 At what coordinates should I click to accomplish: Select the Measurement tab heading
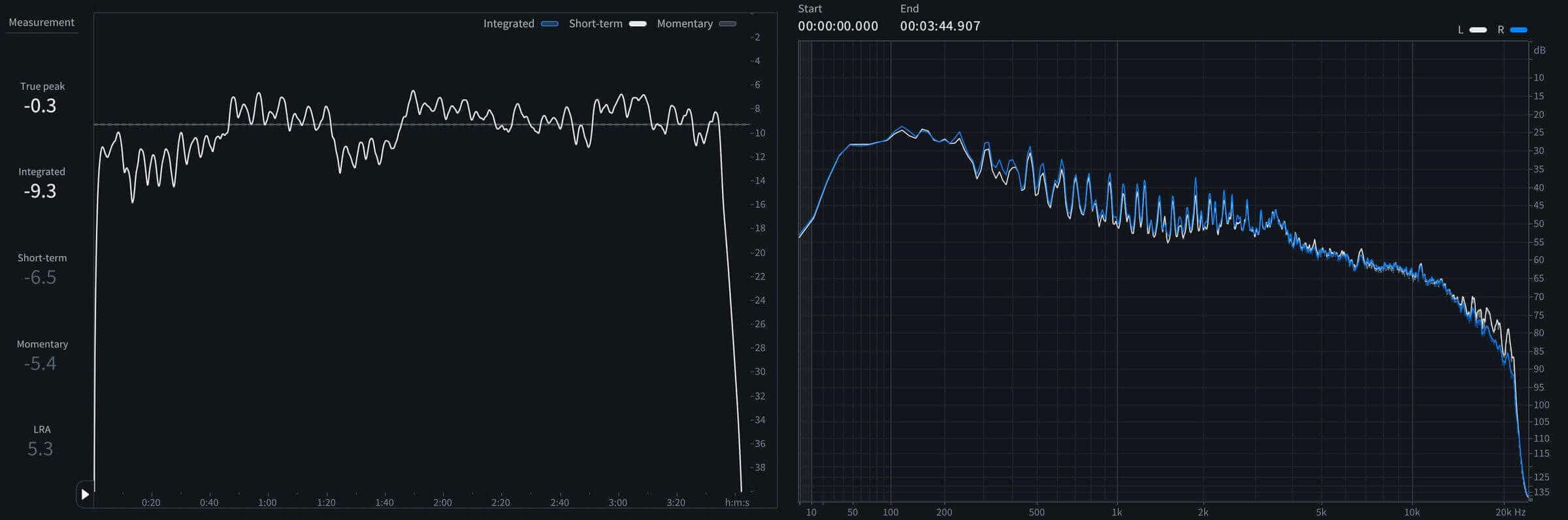tap(41, 22)
